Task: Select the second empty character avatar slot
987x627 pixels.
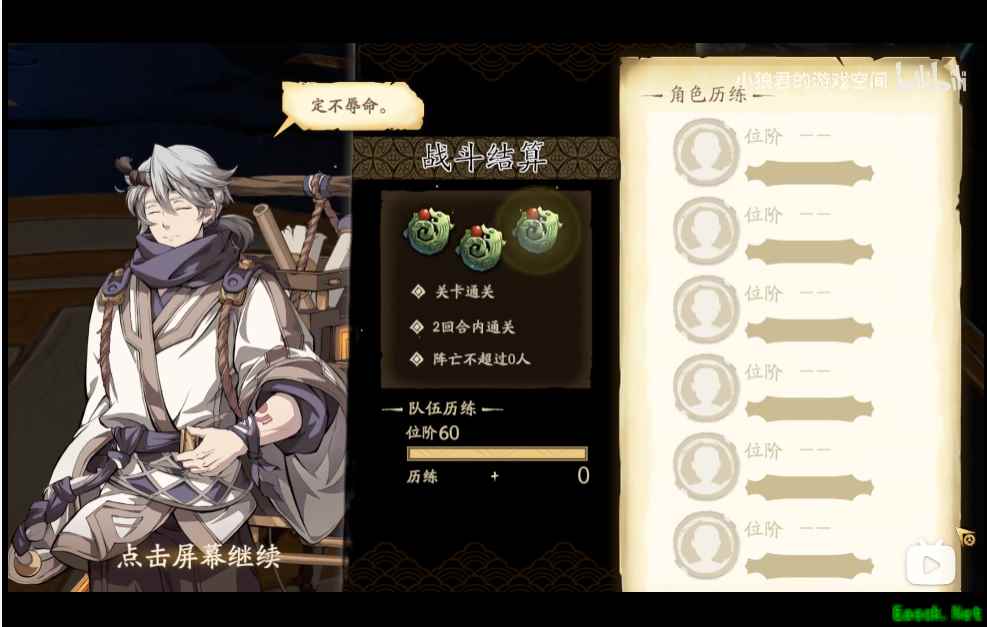Action: pos(706,230)
